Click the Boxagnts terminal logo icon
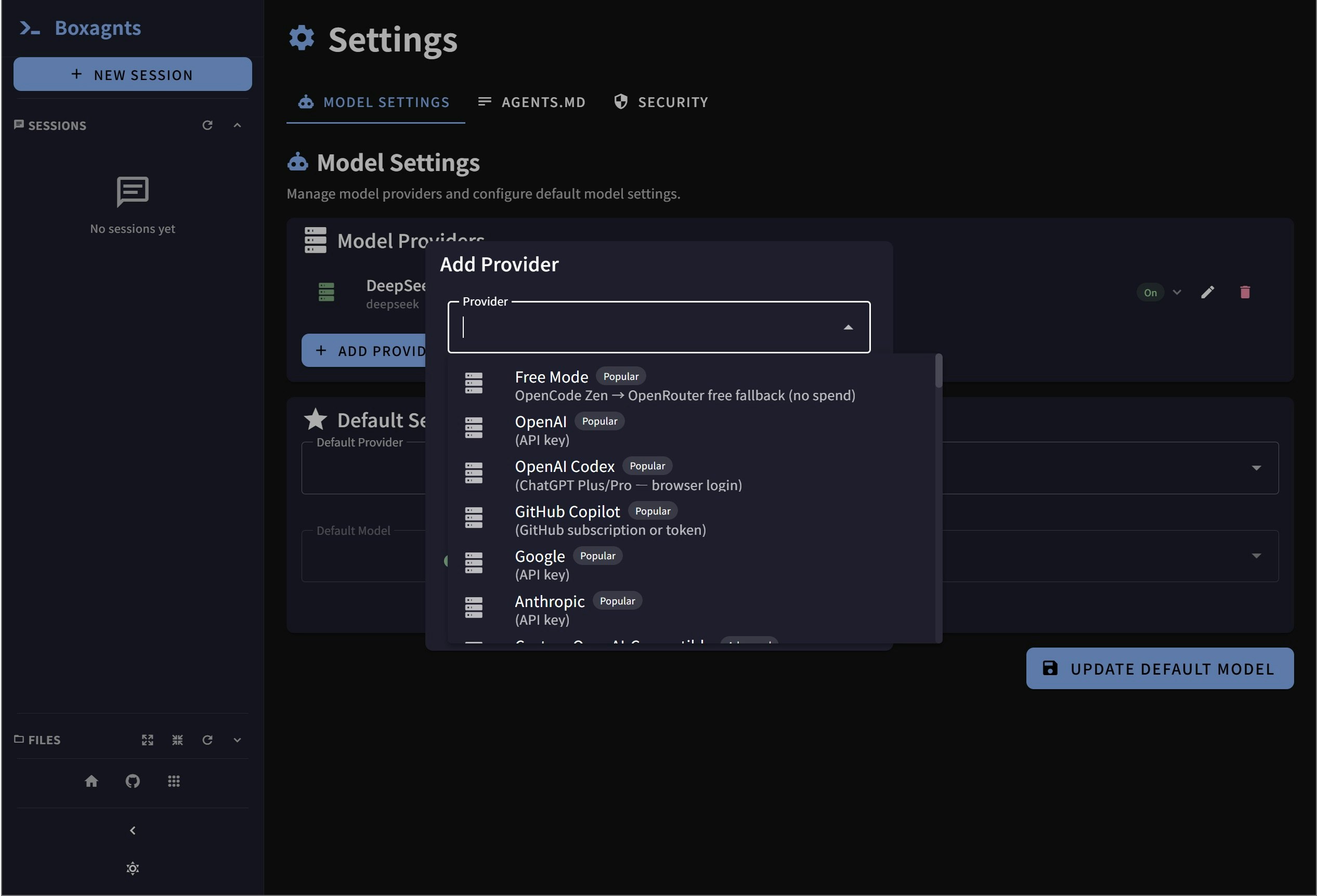 click(30, 28)
